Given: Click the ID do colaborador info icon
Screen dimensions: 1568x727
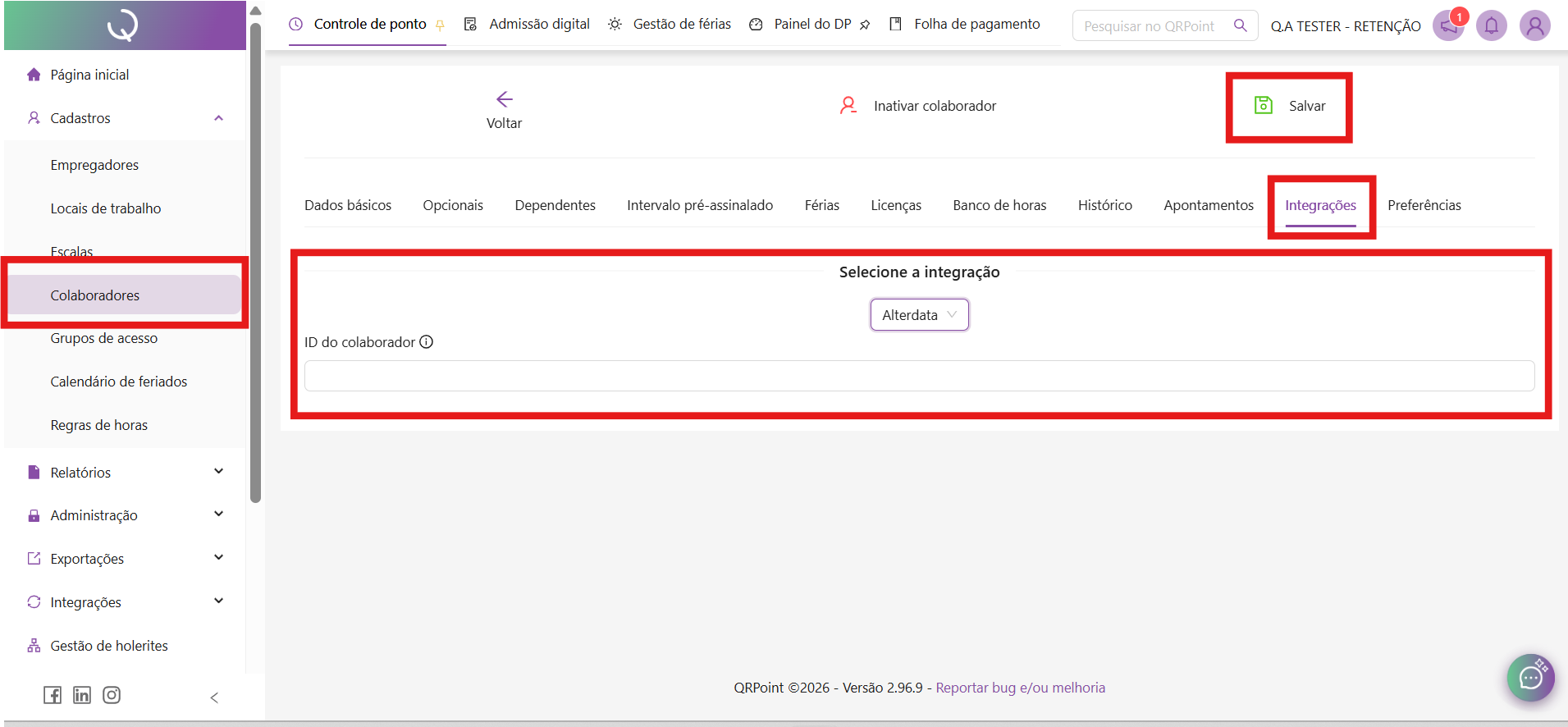Looking at the screenshot, I should tap(427, 342).
